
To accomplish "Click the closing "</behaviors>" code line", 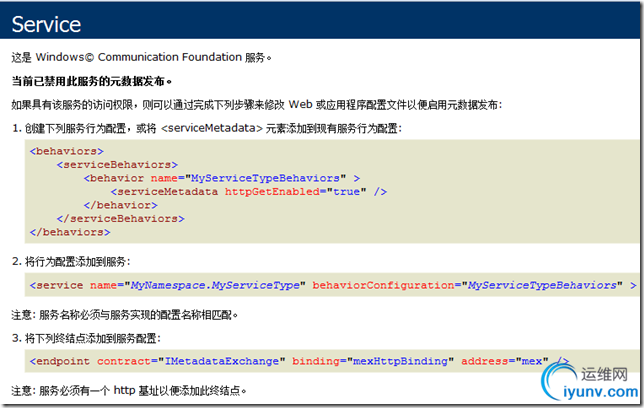I will coord(70,232).
